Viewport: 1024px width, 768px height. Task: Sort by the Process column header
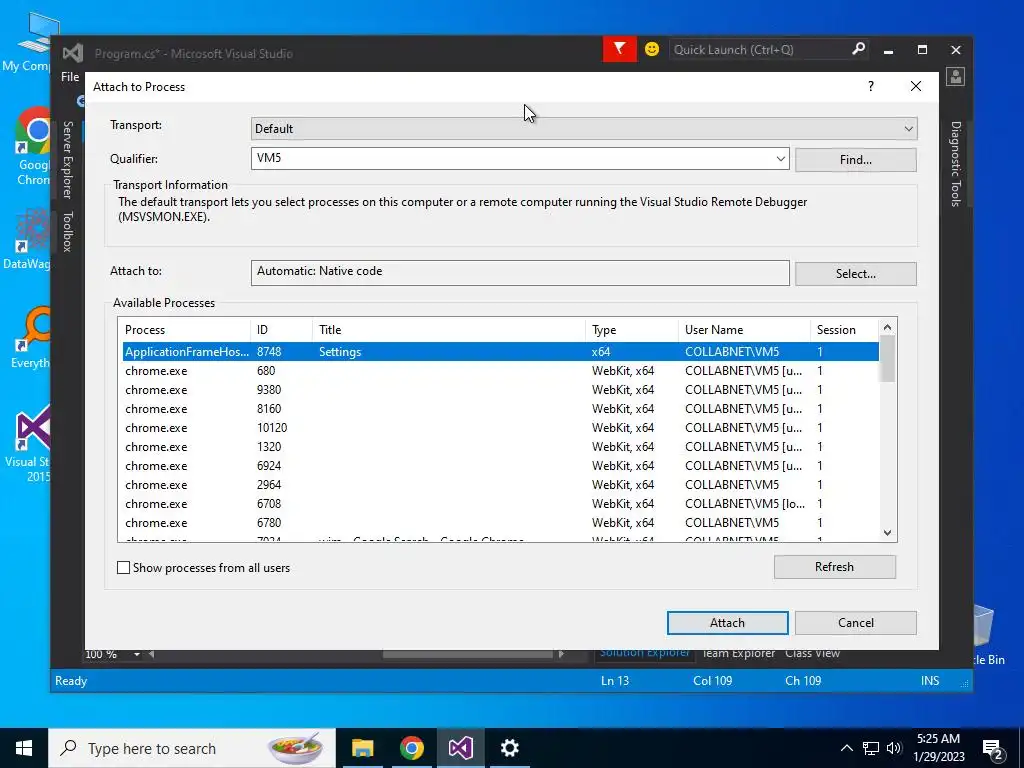coord(184,330)
